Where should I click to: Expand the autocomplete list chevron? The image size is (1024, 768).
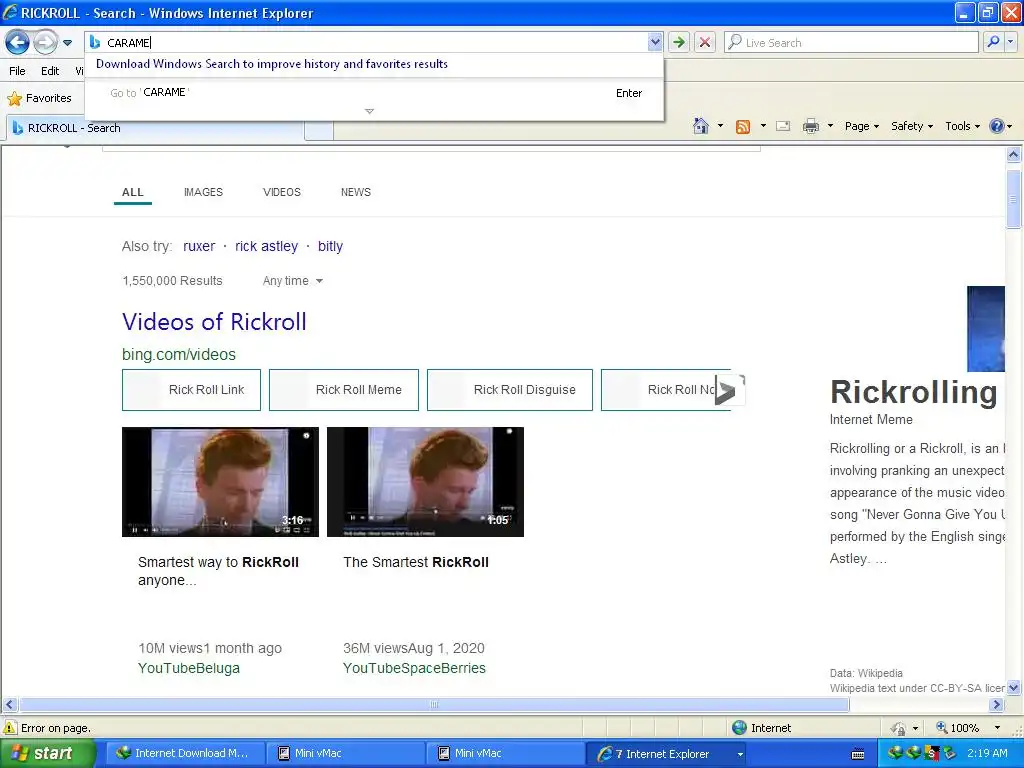pyautogui.click(x=370, y=111)
